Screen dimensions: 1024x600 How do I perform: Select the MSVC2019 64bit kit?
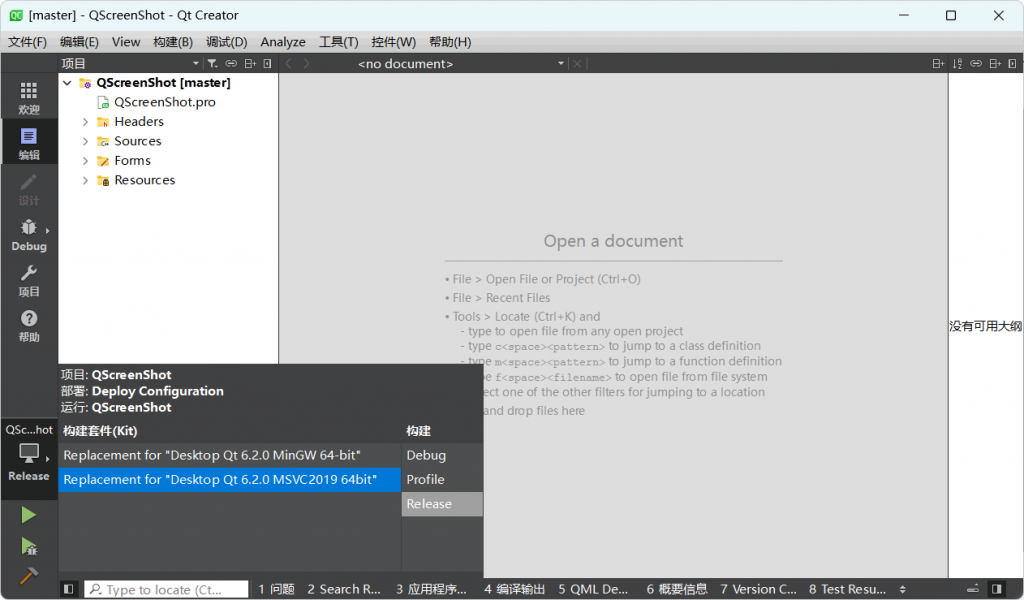point(229,479)
